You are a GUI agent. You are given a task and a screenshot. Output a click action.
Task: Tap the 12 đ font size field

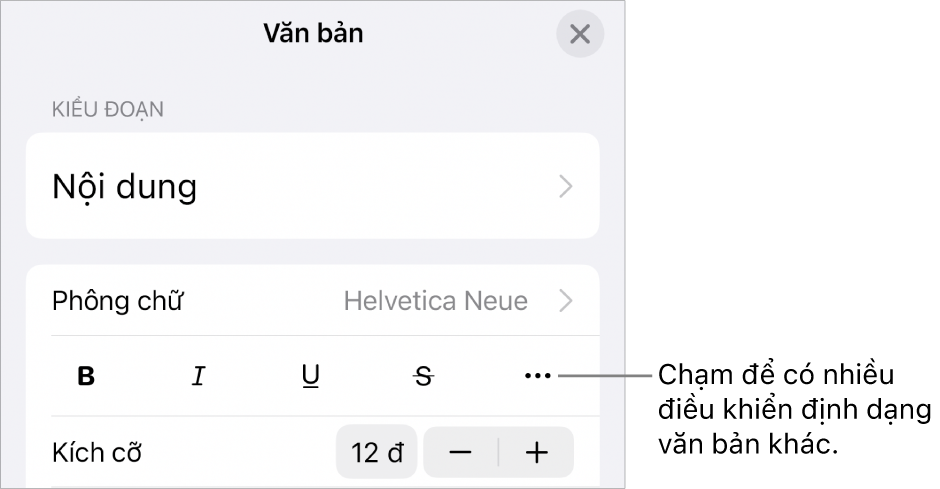377,452
